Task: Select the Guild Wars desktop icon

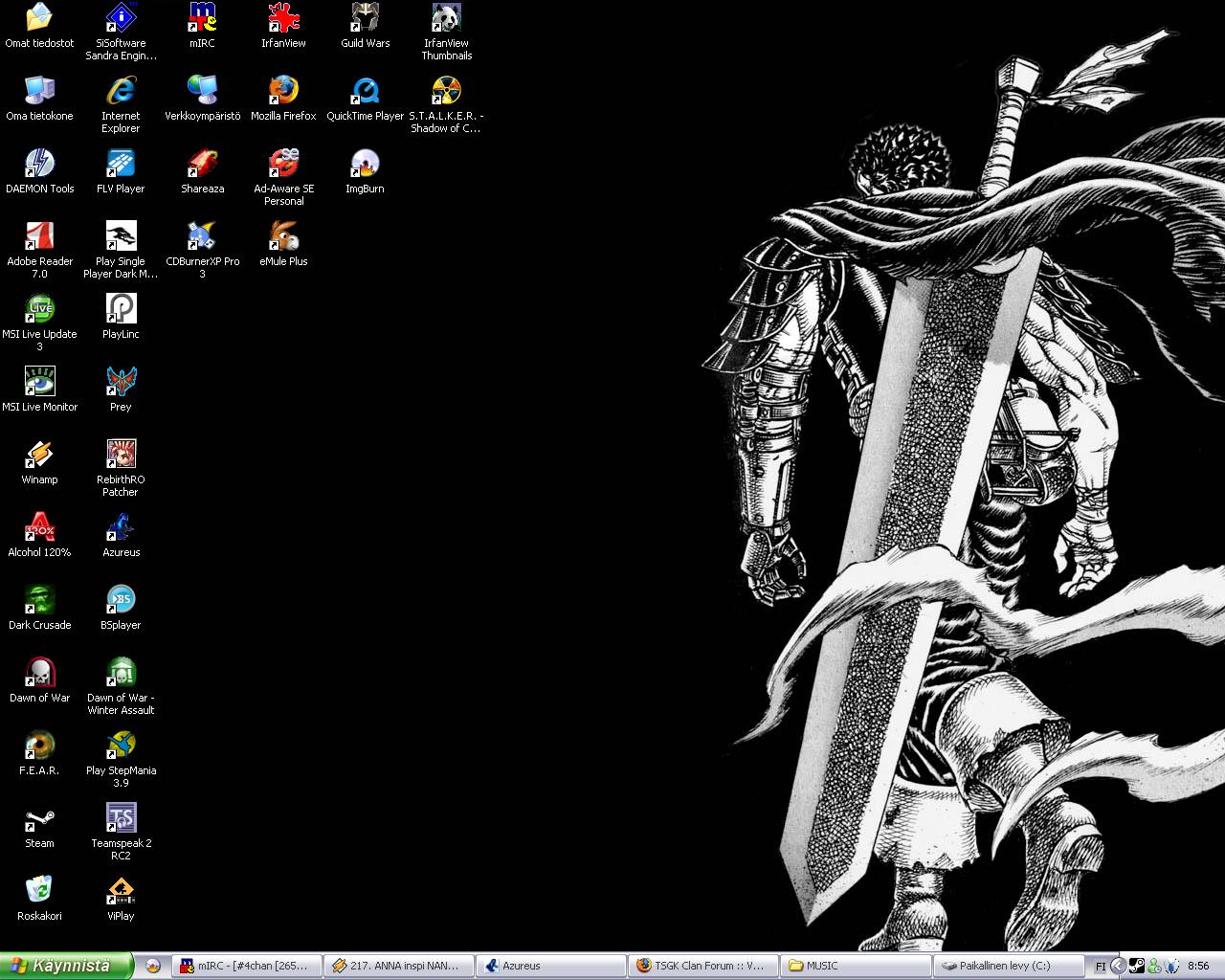Action: coord(364,19)
